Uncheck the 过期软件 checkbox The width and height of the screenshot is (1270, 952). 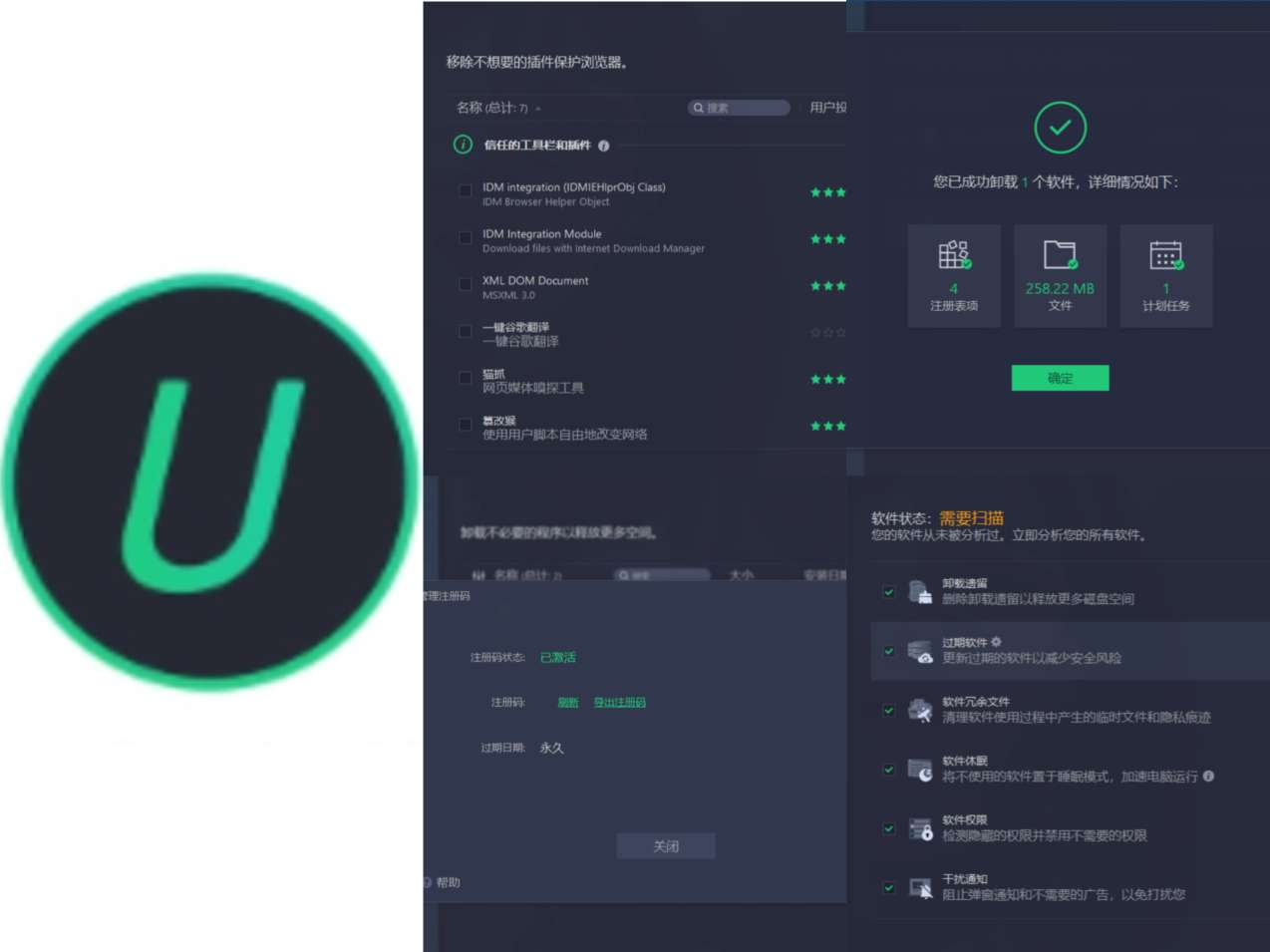coord(888,651)
